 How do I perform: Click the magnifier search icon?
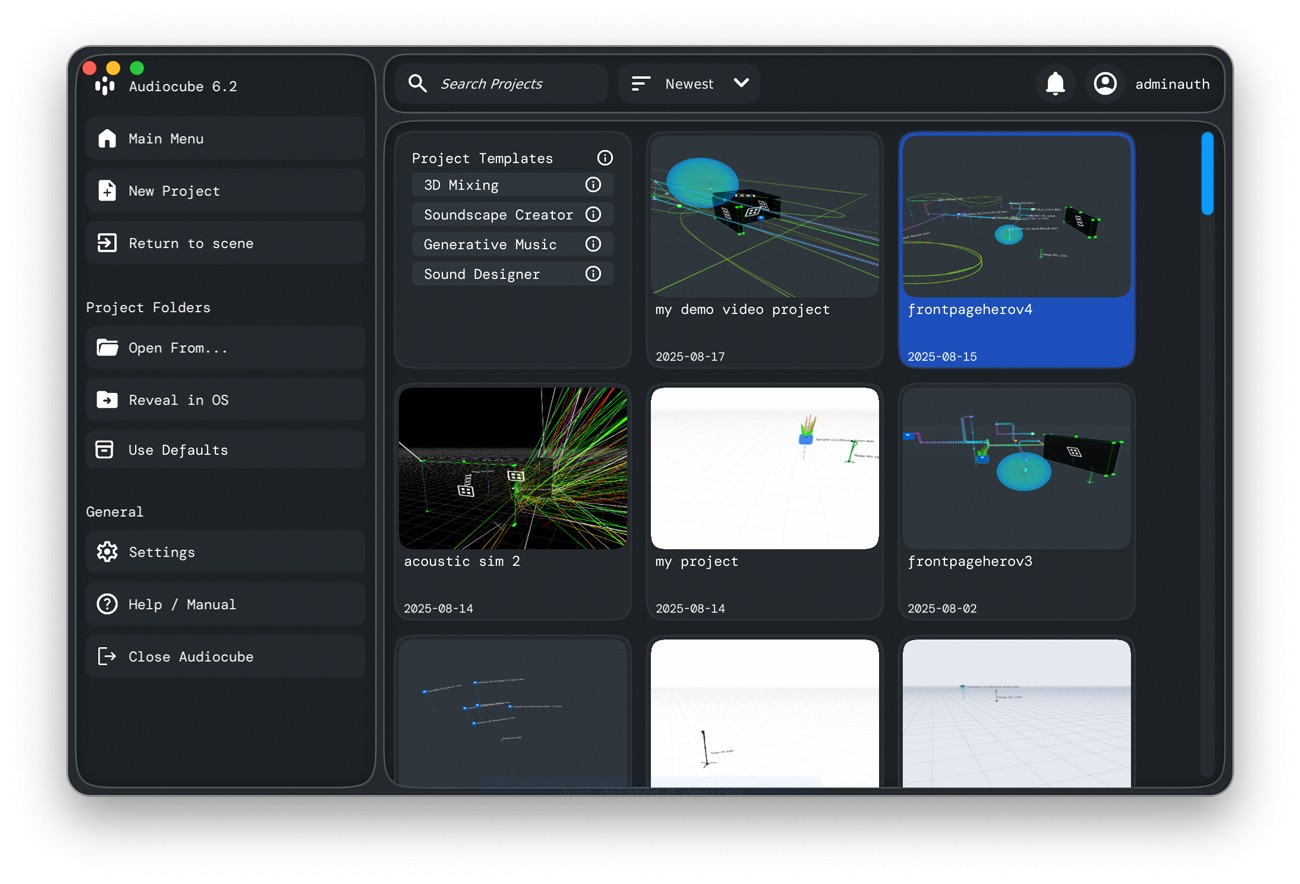click(418, 84)
